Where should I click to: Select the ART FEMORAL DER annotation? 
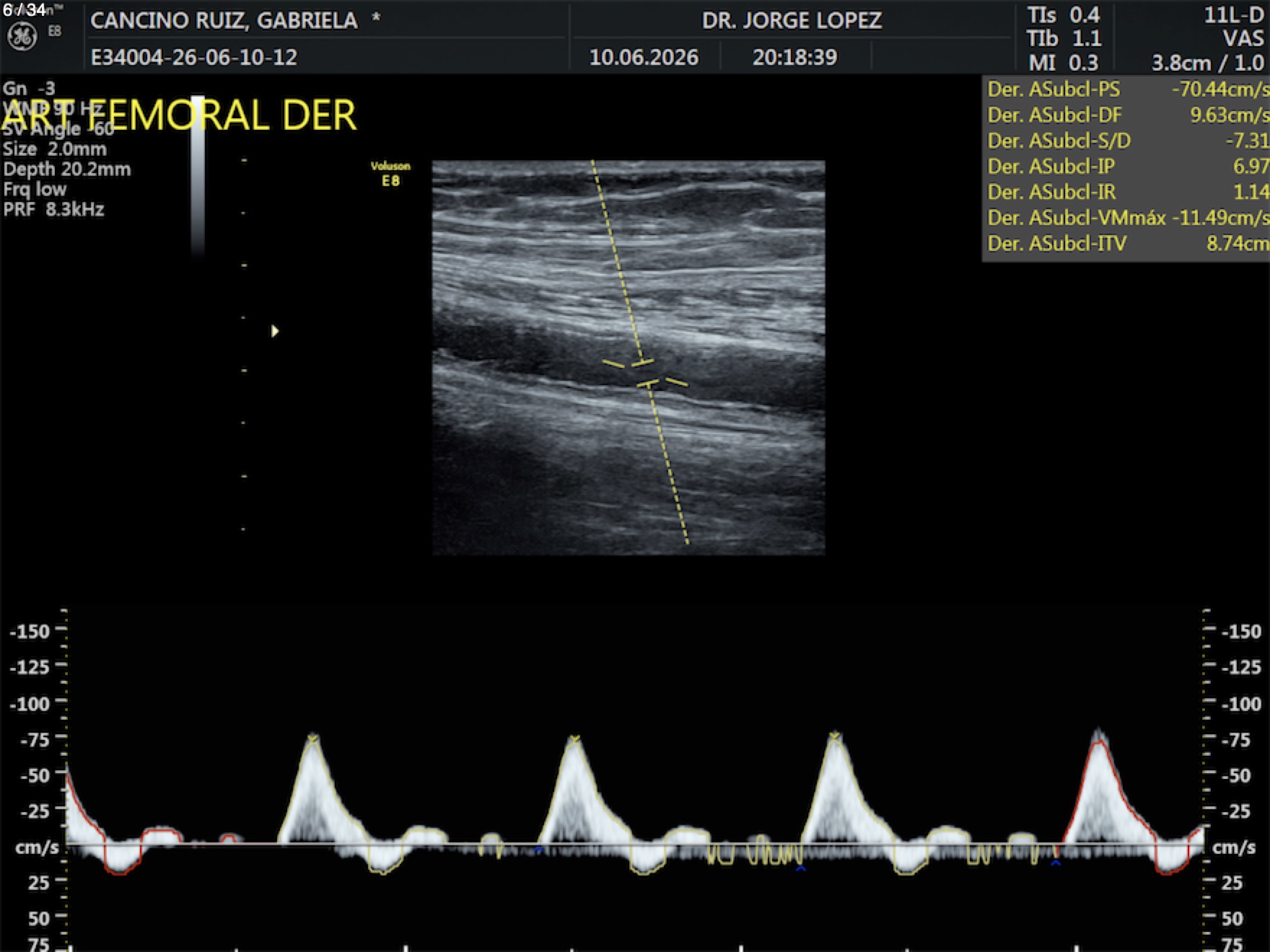click(x=180, y=115)
